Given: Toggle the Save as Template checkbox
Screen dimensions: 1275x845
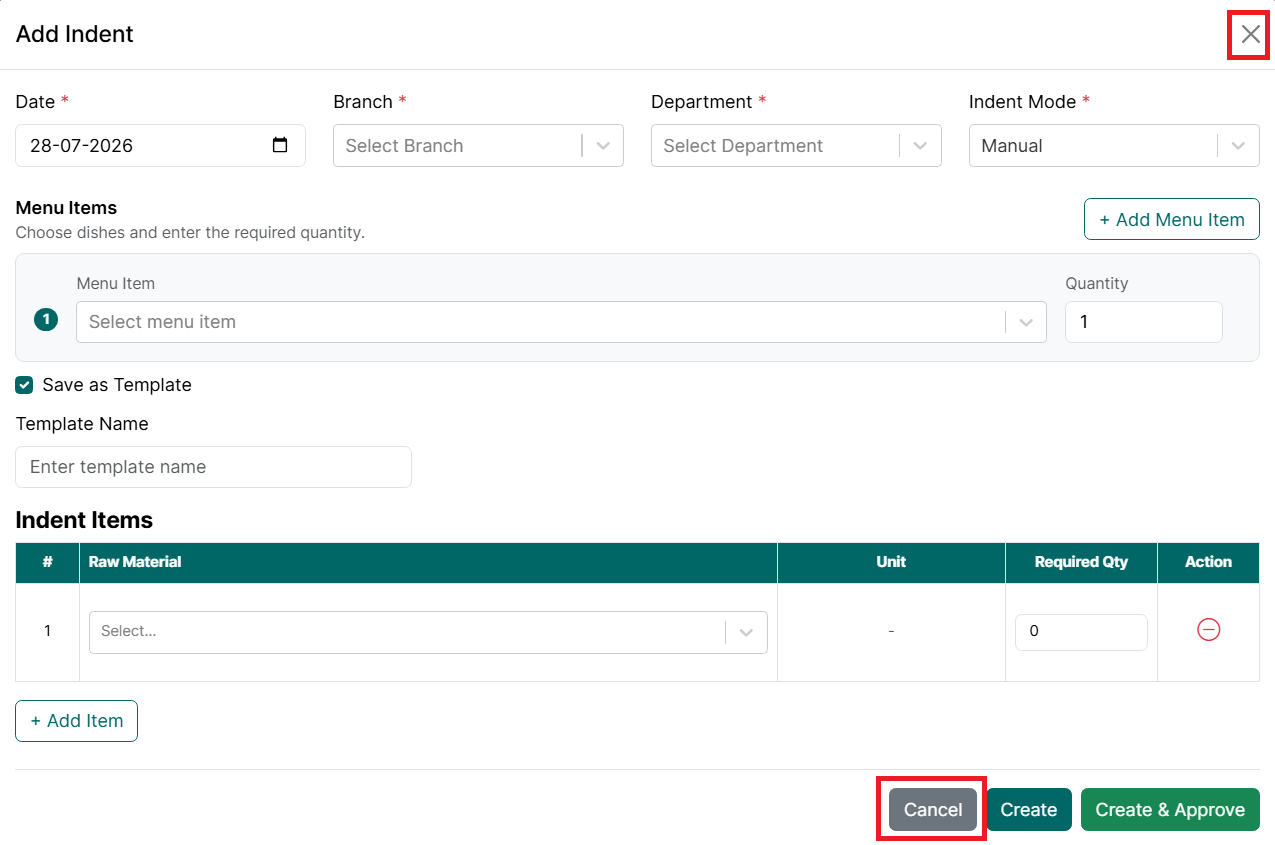Looking at the screenshot, I should point(24,385).
